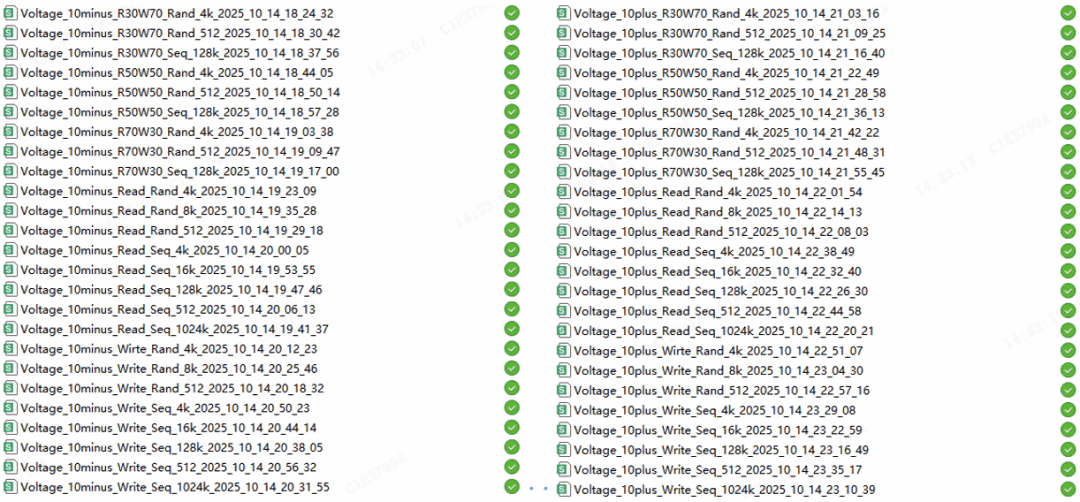
Task: Click green sync checkmark for Voltage_10minus_R50W50_Rand_4k
Action: [x=512, y=72]
